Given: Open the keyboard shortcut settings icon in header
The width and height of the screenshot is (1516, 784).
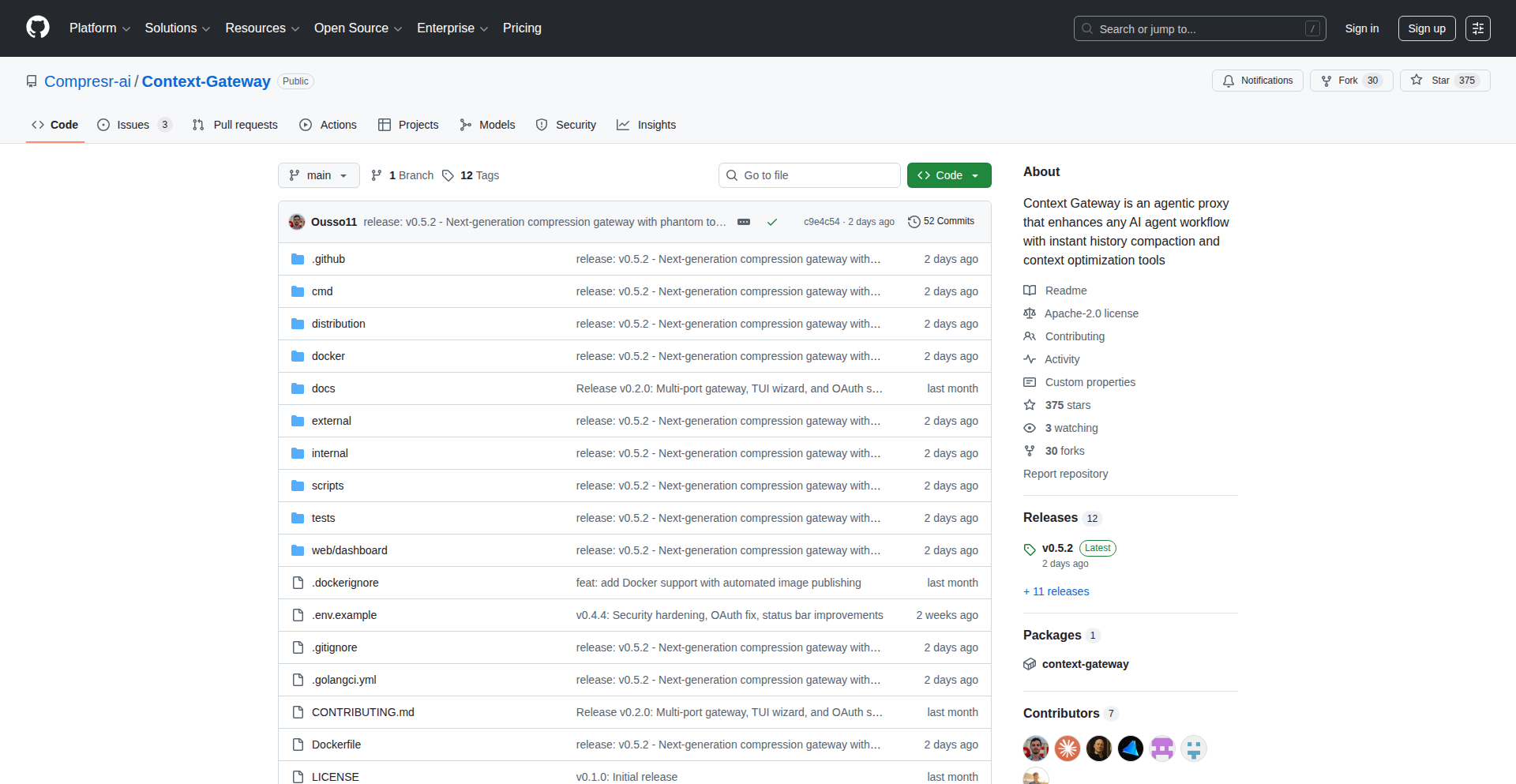Looking at the screenshot, I should 1477,28.
